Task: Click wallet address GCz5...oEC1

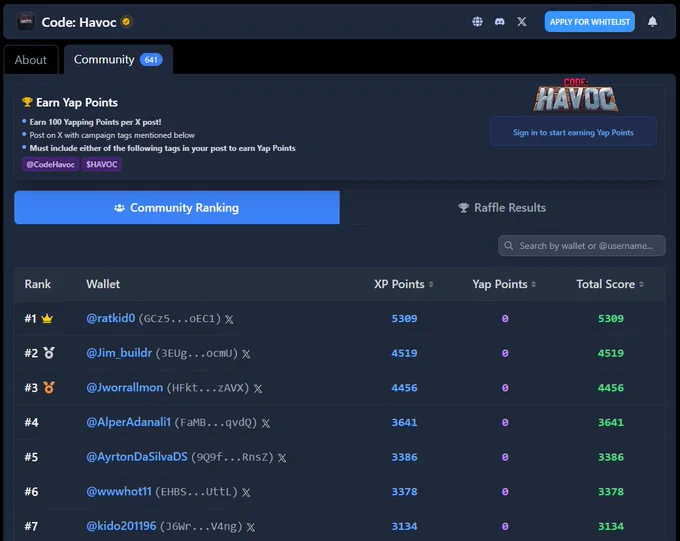Action: point(180,319)
